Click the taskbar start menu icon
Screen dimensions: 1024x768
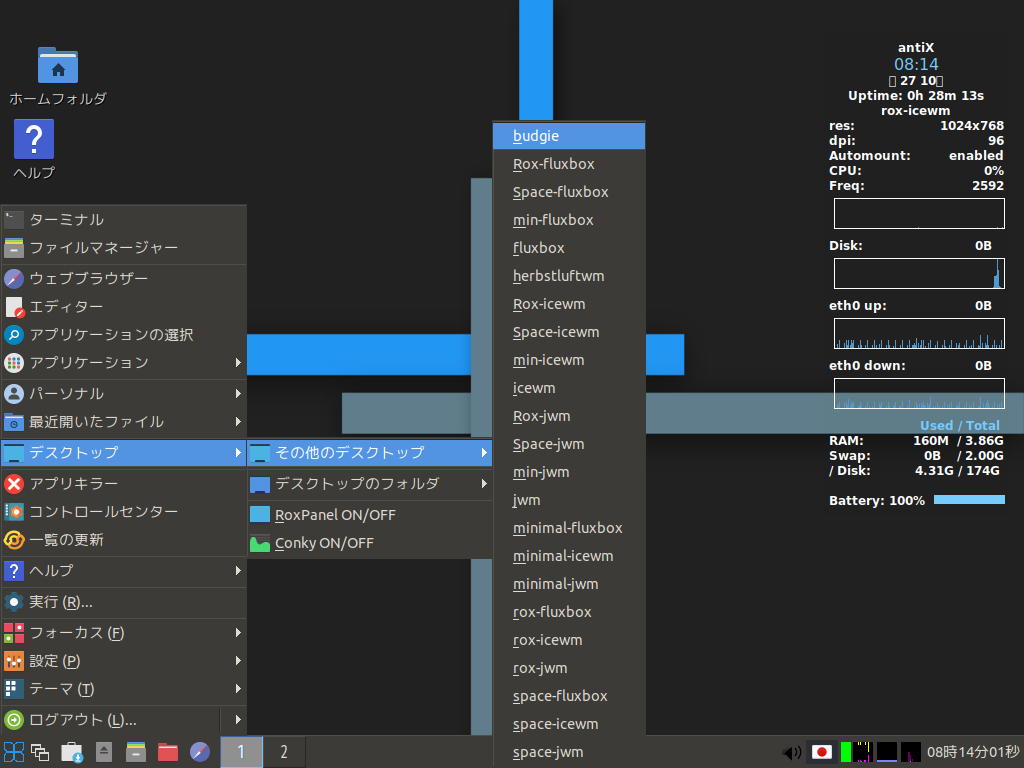tap(14, 752)
